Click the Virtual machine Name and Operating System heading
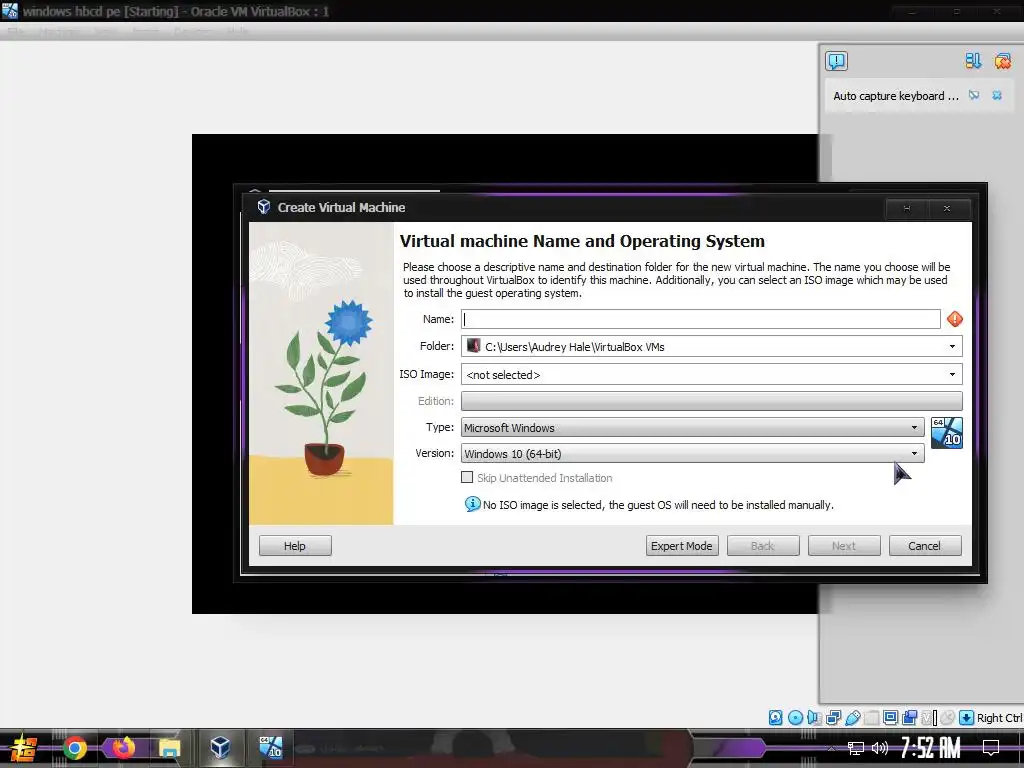 [582, 241]
